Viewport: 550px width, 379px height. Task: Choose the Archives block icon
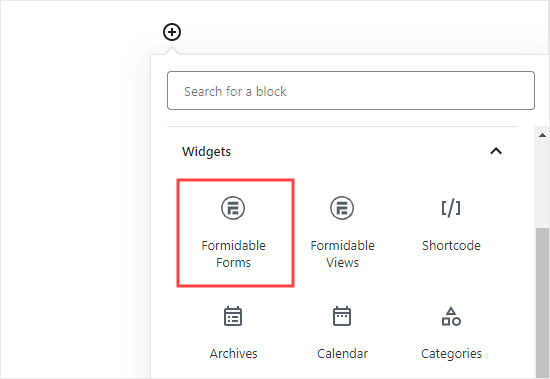tap(233, 316)
